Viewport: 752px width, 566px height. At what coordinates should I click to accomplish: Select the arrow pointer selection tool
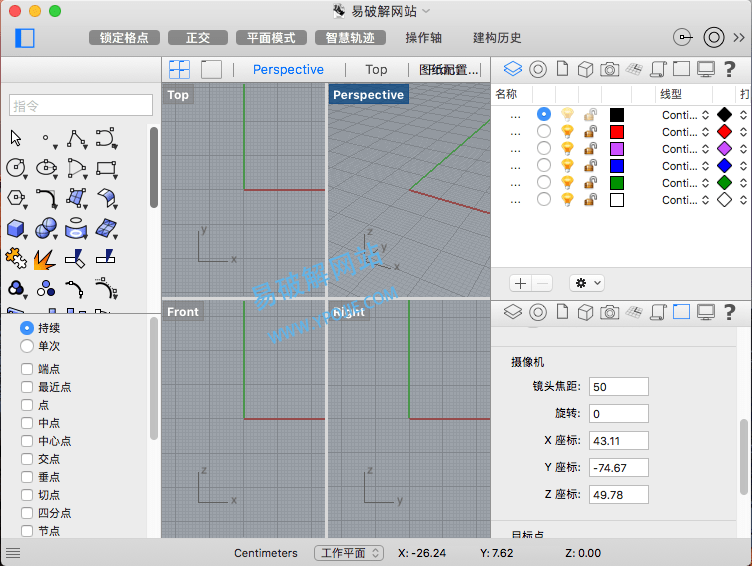coord(16,138)
